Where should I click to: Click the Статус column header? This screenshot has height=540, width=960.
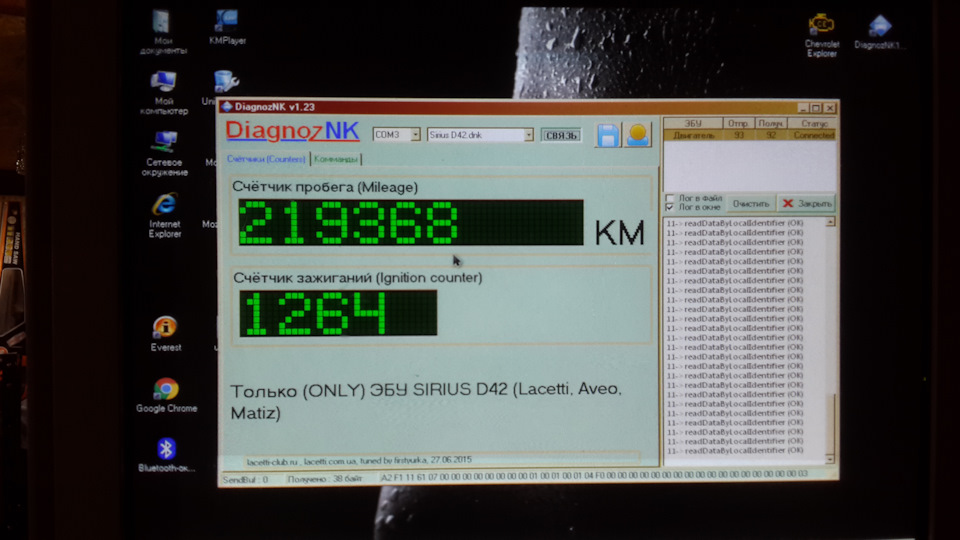pyautogui.click(x=812, y=124)
